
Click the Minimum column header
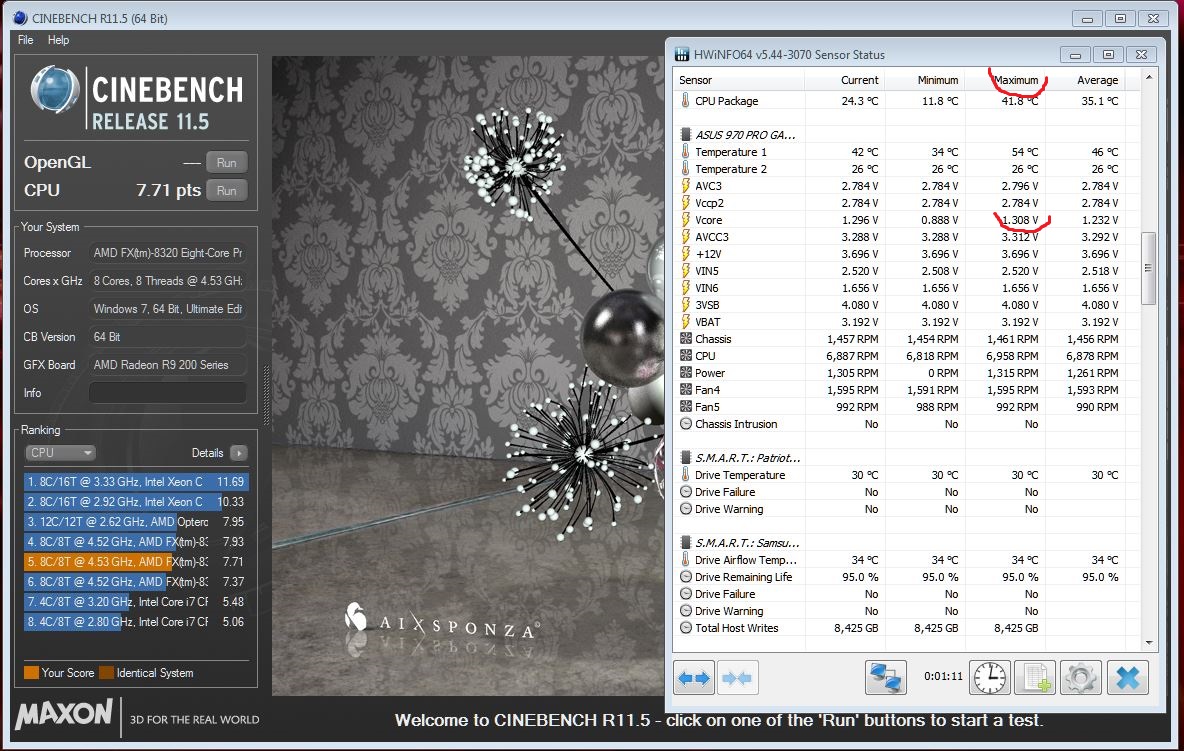[924, 79]
